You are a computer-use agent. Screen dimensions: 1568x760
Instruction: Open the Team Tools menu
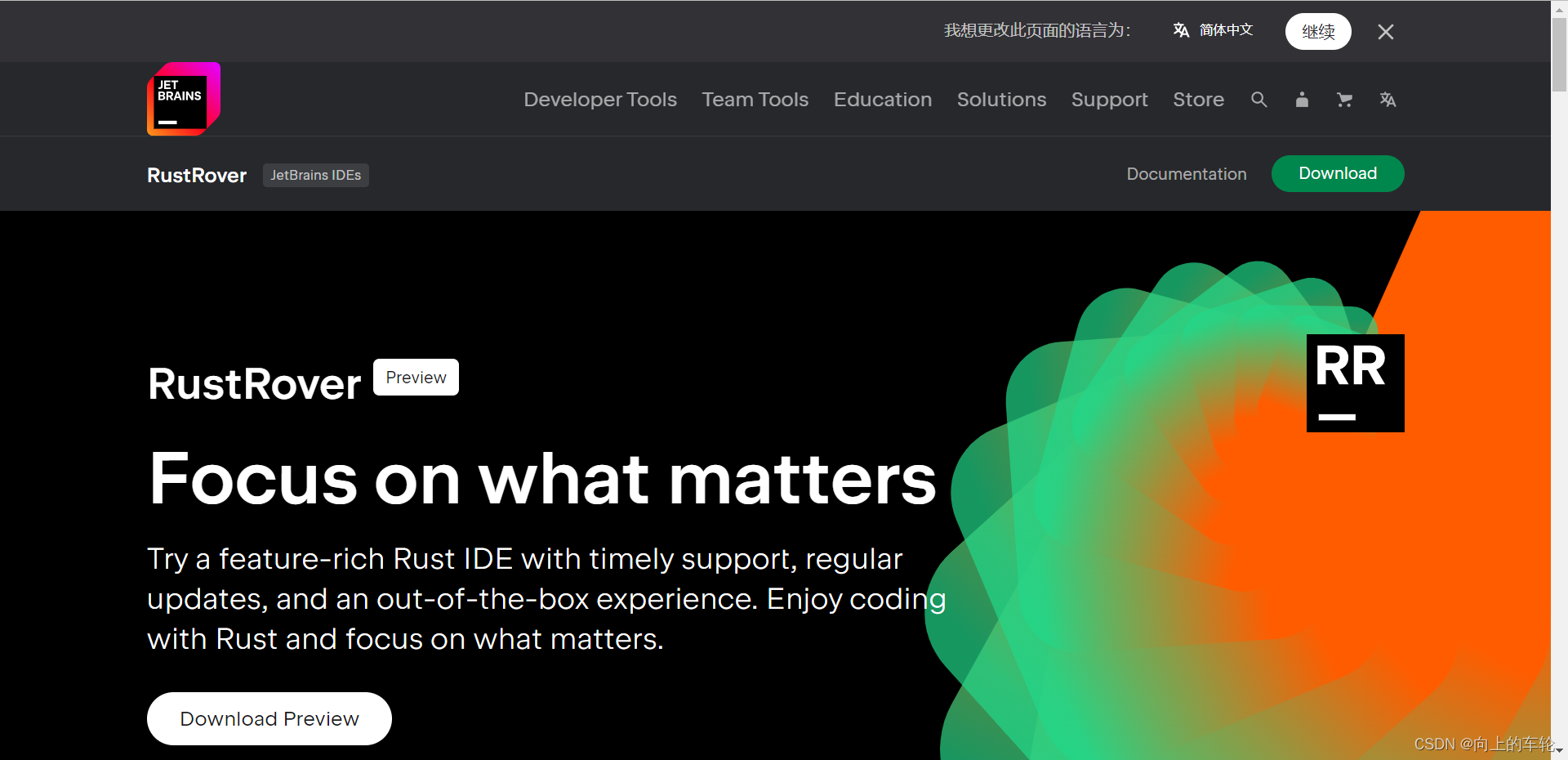[x=755, y=100]
